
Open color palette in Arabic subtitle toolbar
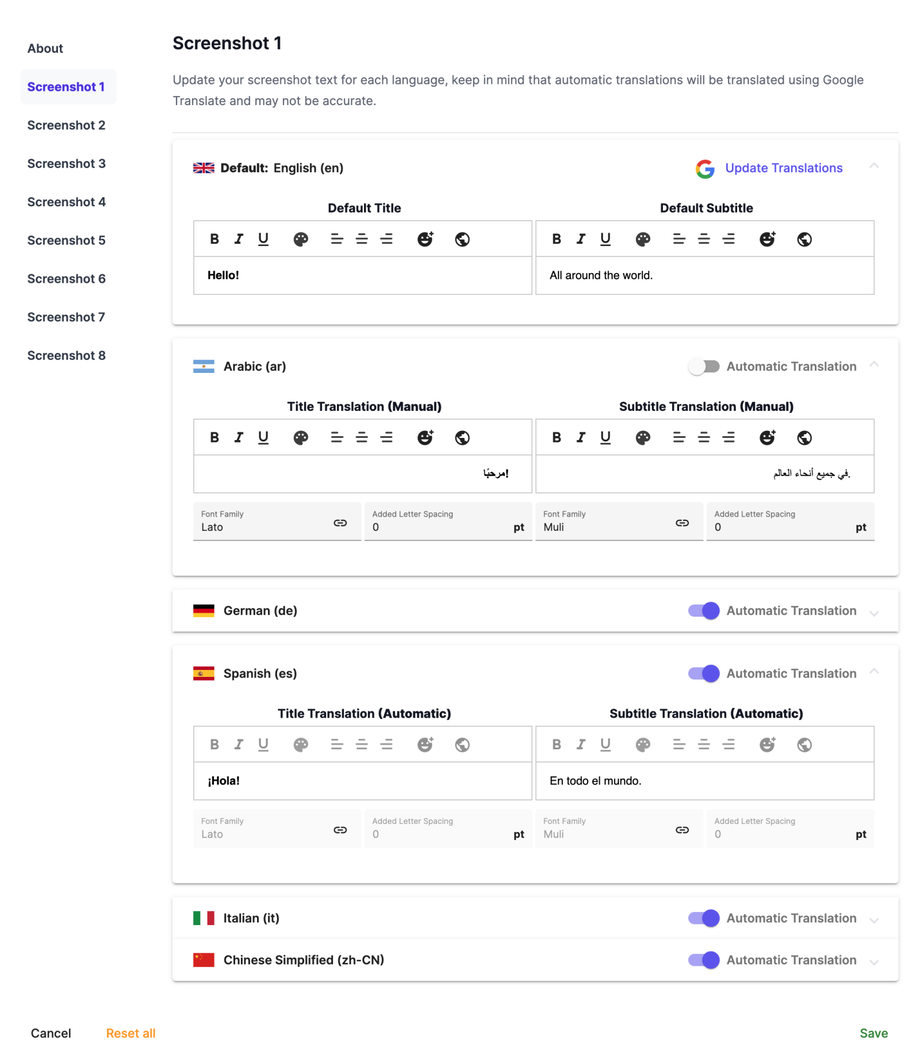[x=643, y=437]
